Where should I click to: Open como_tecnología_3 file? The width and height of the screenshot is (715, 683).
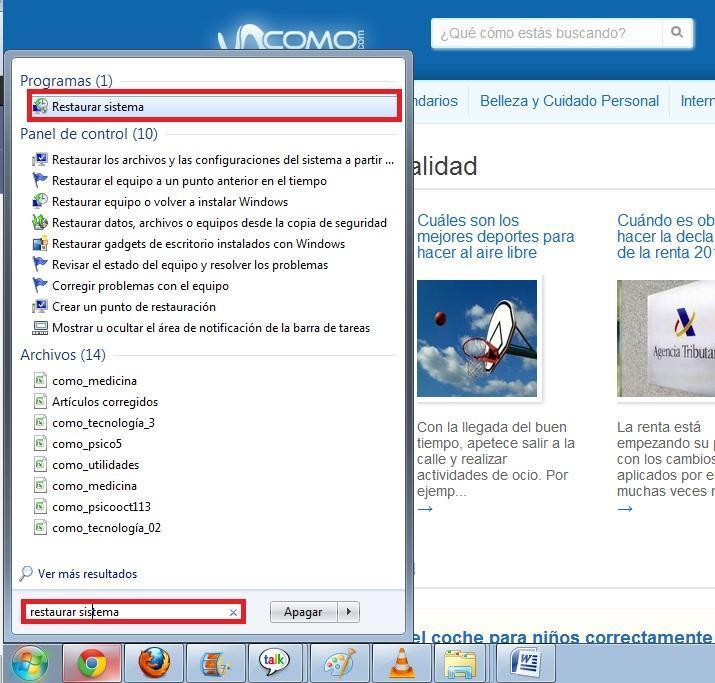(103, 423)
